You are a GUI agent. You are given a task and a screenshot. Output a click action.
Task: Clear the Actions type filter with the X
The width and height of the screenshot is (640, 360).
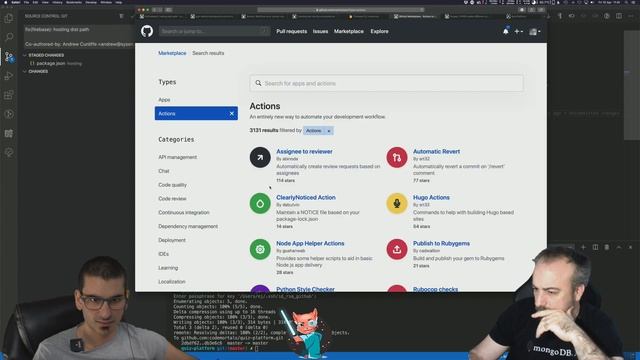click(x=231, y=113)
